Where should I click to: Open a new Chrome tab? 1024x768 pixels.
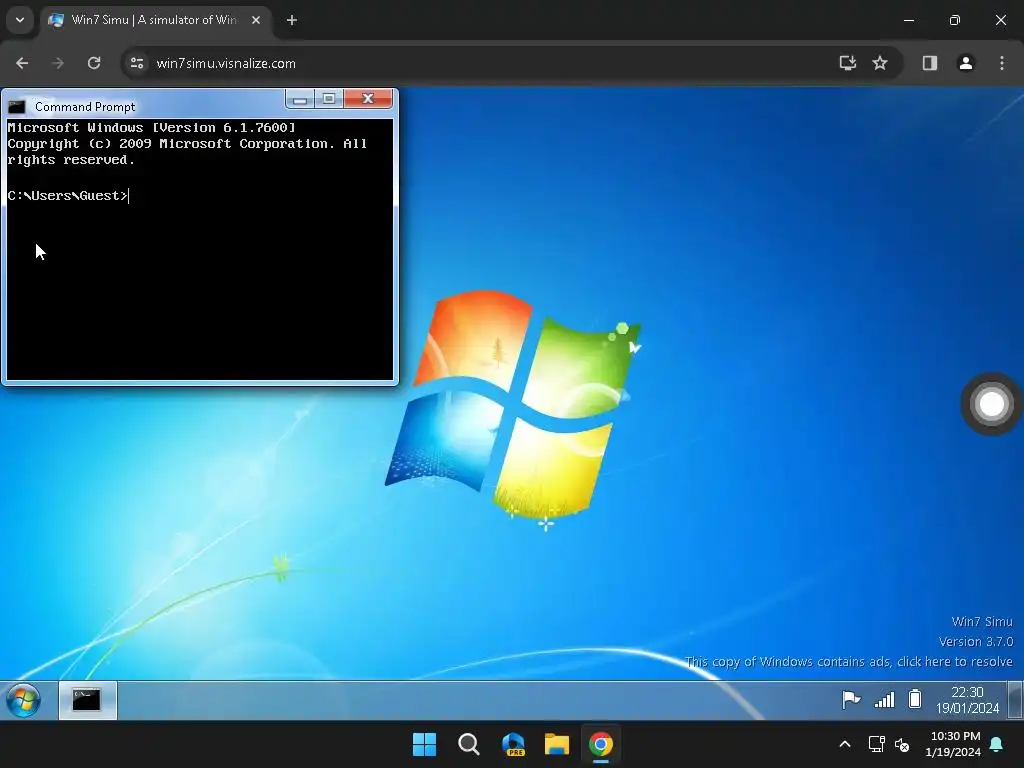click(292, 20)
